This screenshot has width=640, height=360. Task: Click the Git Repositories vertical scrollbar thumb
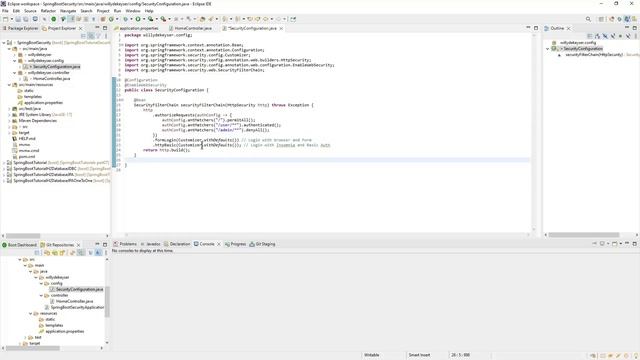(107, 301)
